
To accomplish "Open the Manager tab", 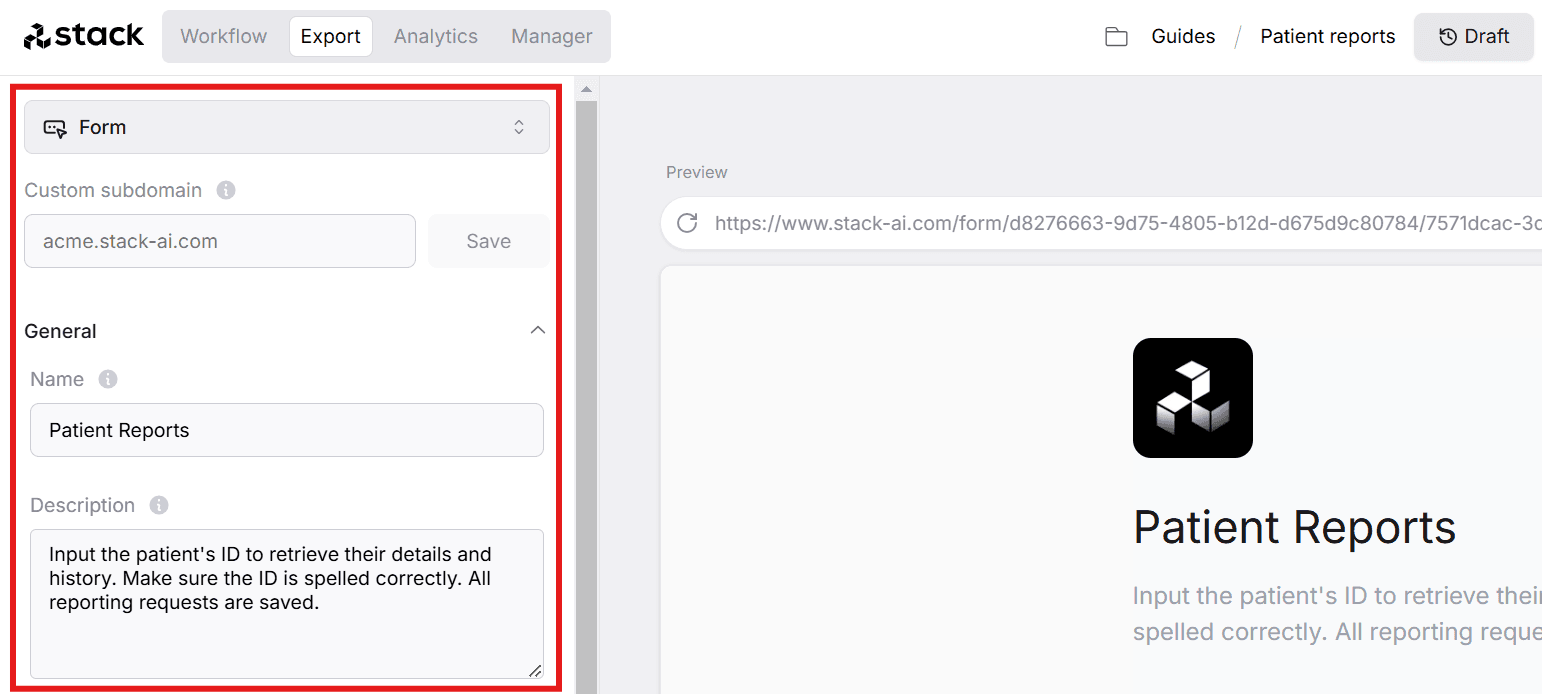I will click(552, 36).
